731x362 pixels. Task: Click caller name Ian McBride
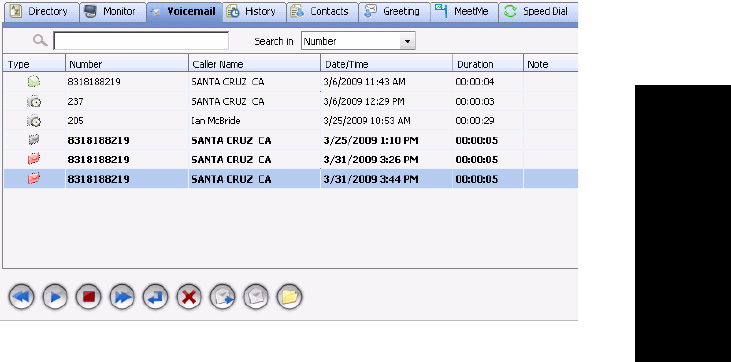[x=216, y=121]
